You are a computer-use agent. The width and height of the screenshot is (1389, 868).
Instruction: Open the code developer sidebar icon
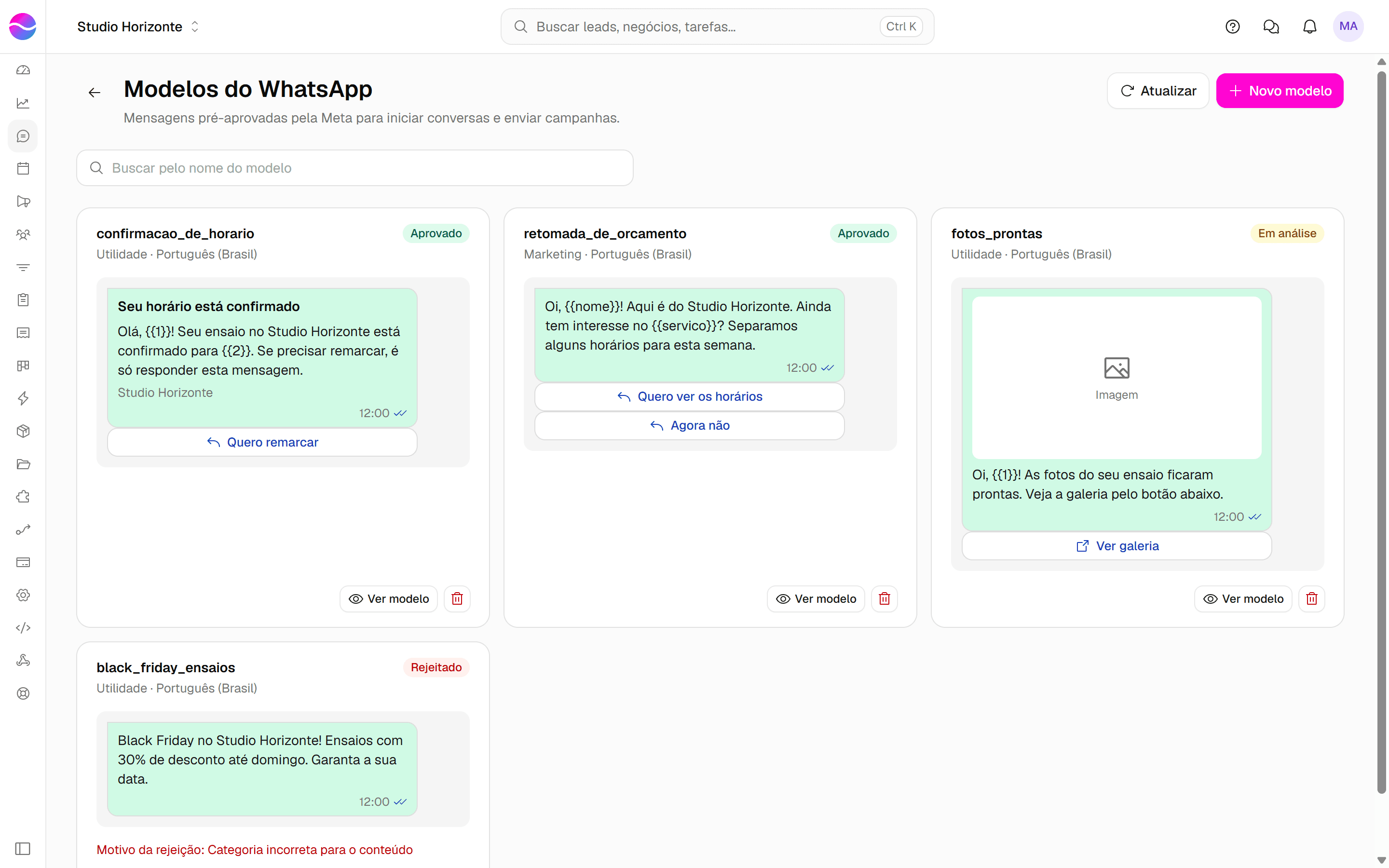23,627
